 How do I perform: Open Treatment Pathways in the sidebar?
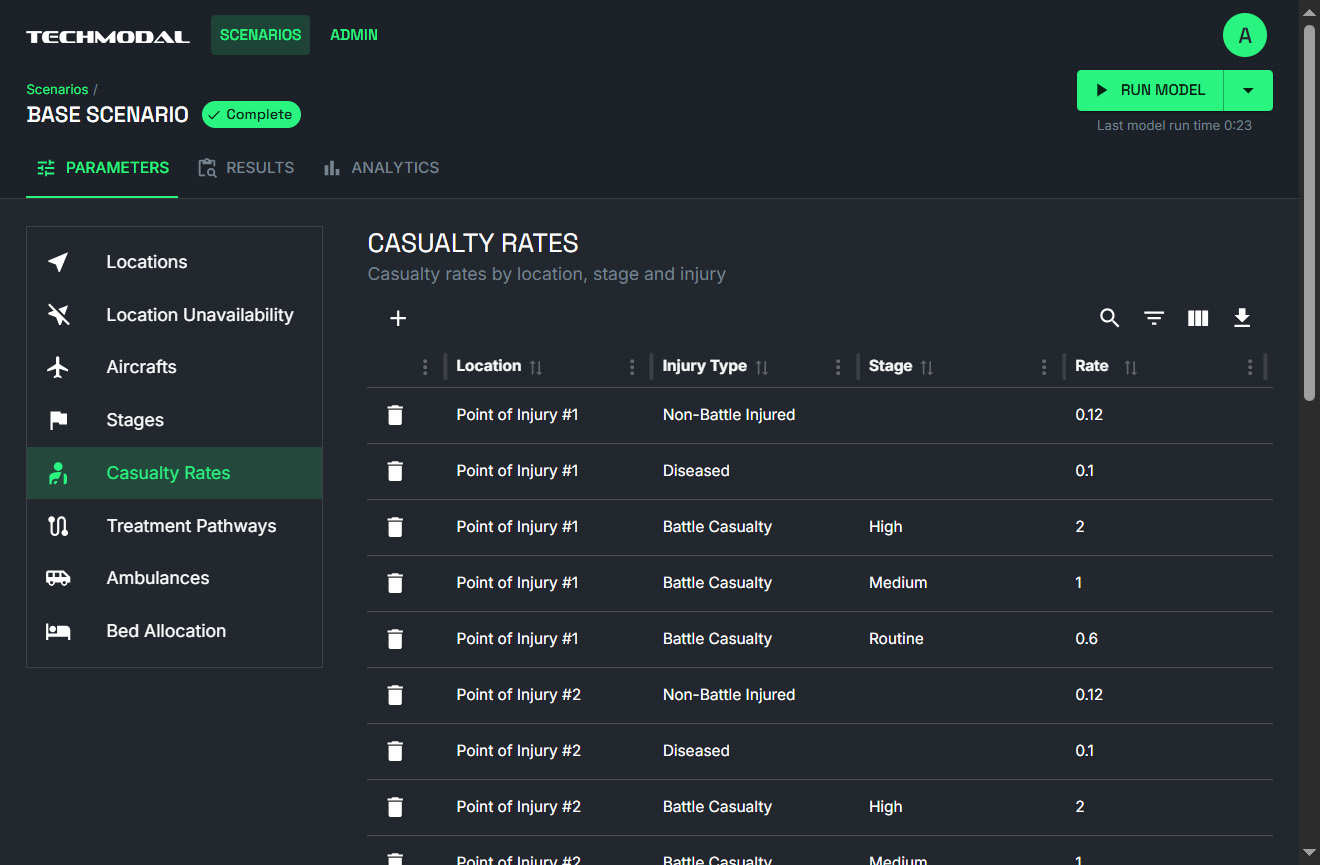(x=191, y=526)
